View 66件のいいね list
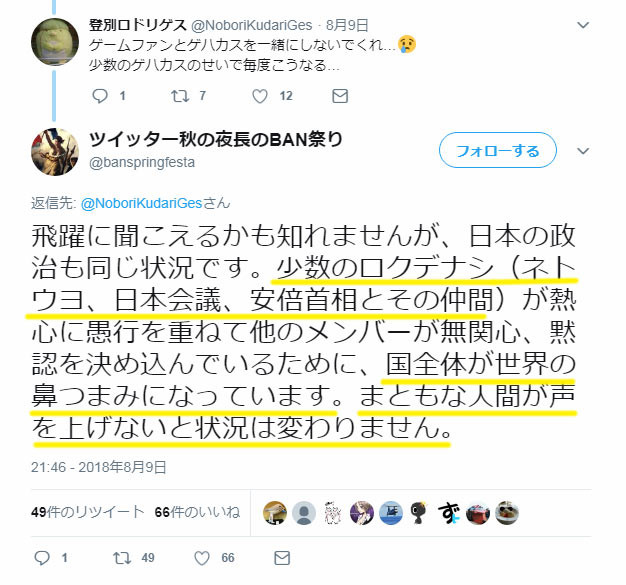The height and width of the screenshot is (585, 626). tap(197, 512)
